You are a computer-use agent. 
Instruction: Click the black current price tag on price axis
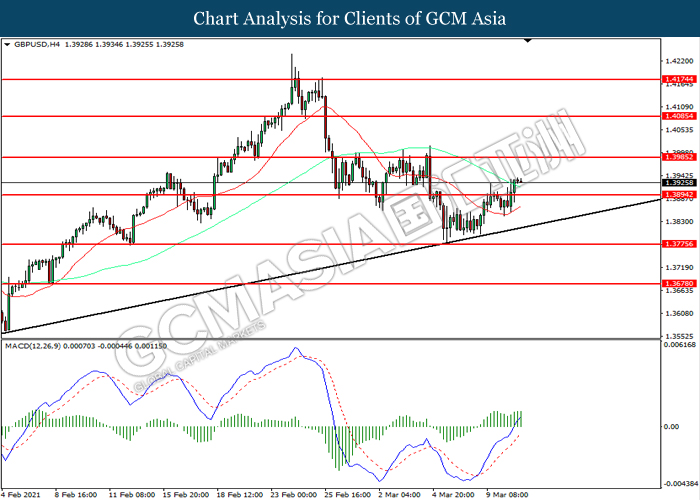(x=679, y=183)
